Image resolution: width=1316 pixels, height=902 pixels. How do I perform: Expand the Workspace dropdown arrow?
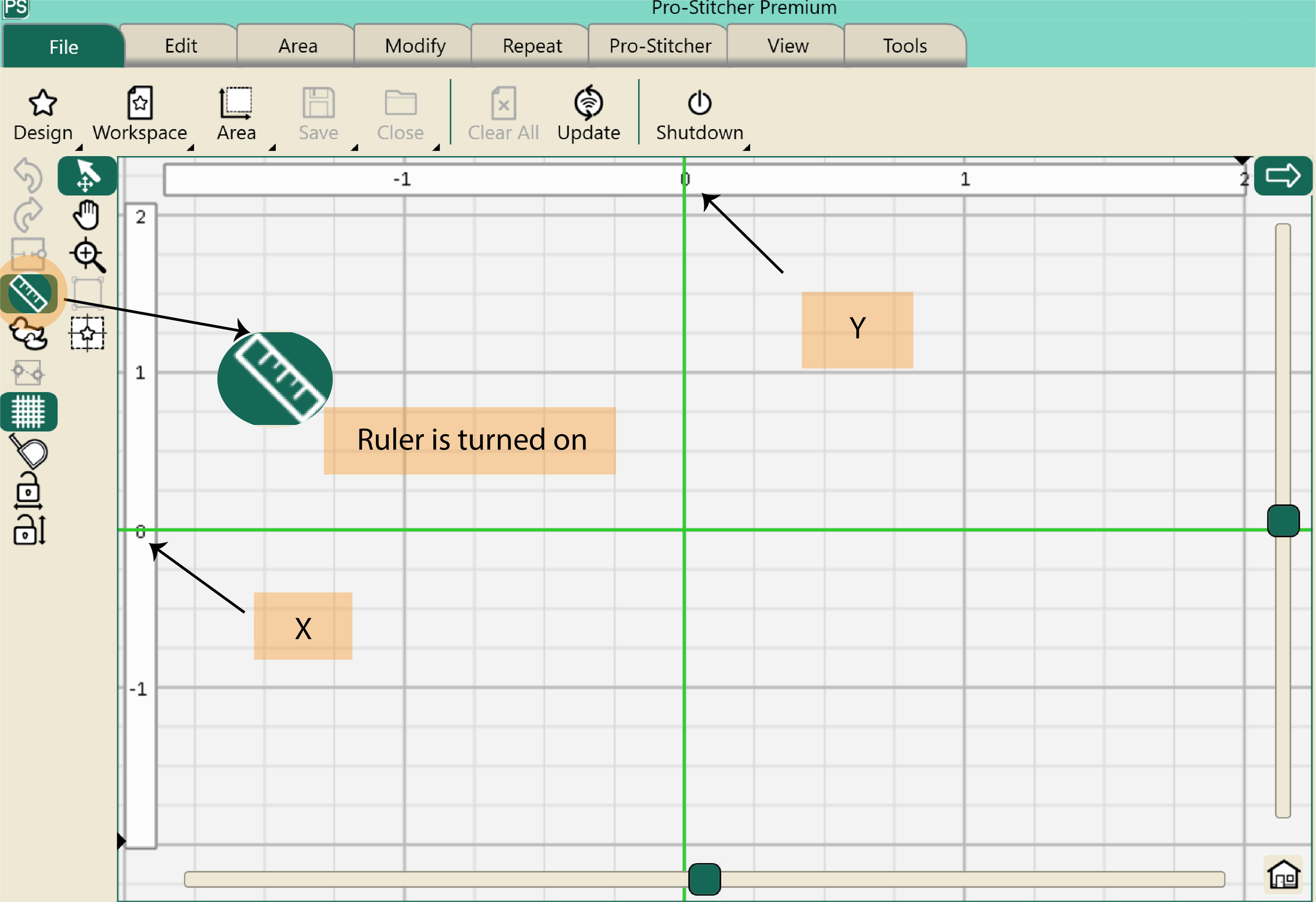pos(191,148)
